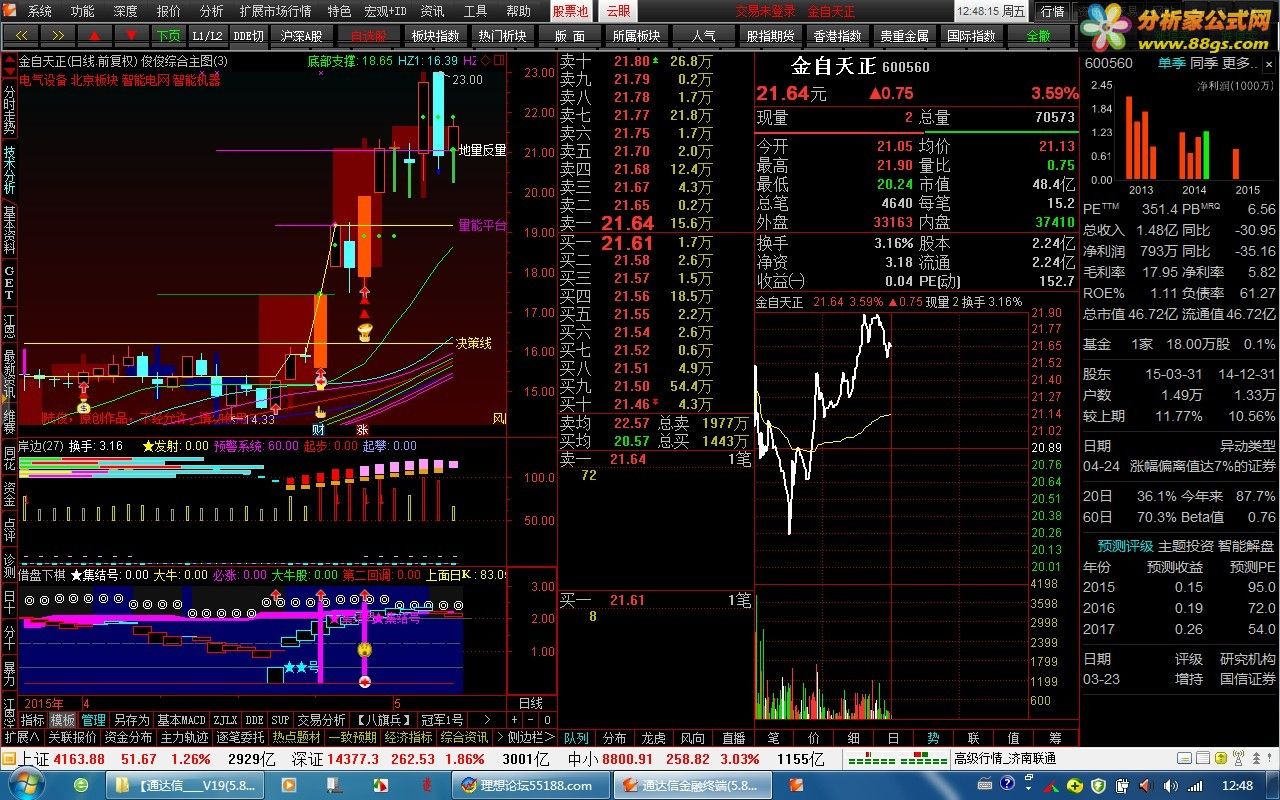Screen dimensions: 1280x800
Task: Open the 报价 menu
Action: 169,11
